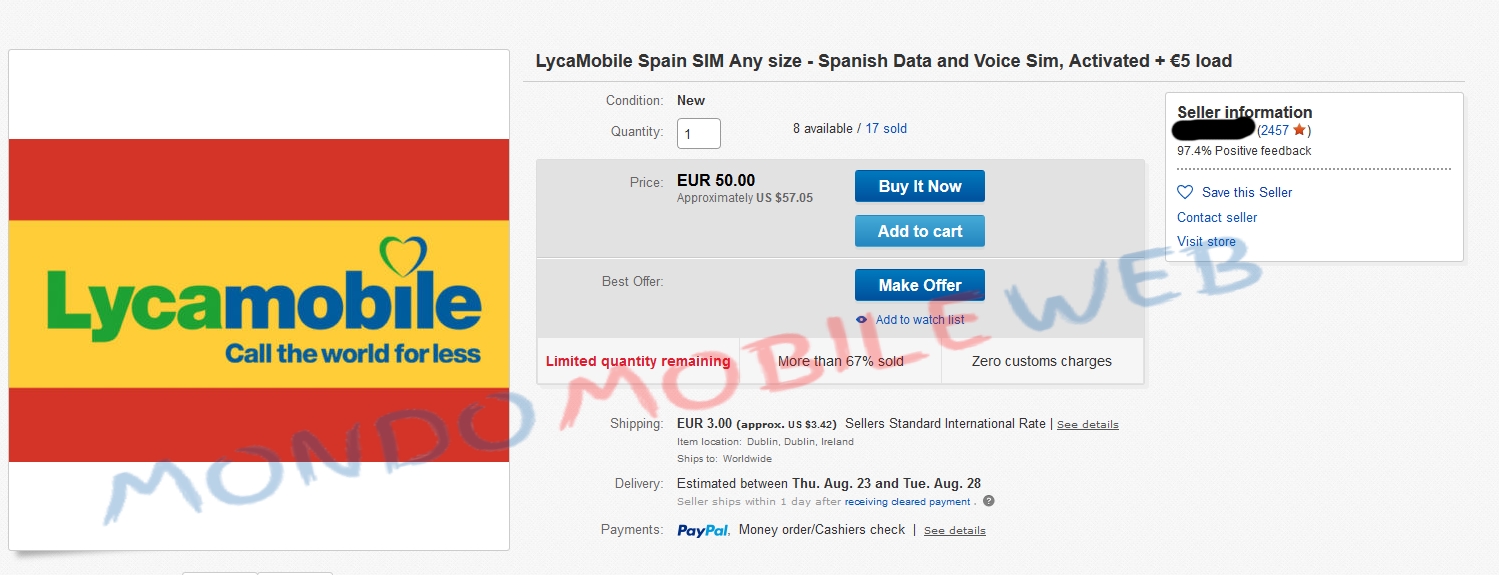Click the receiving cleared payment link

(907, 501)
